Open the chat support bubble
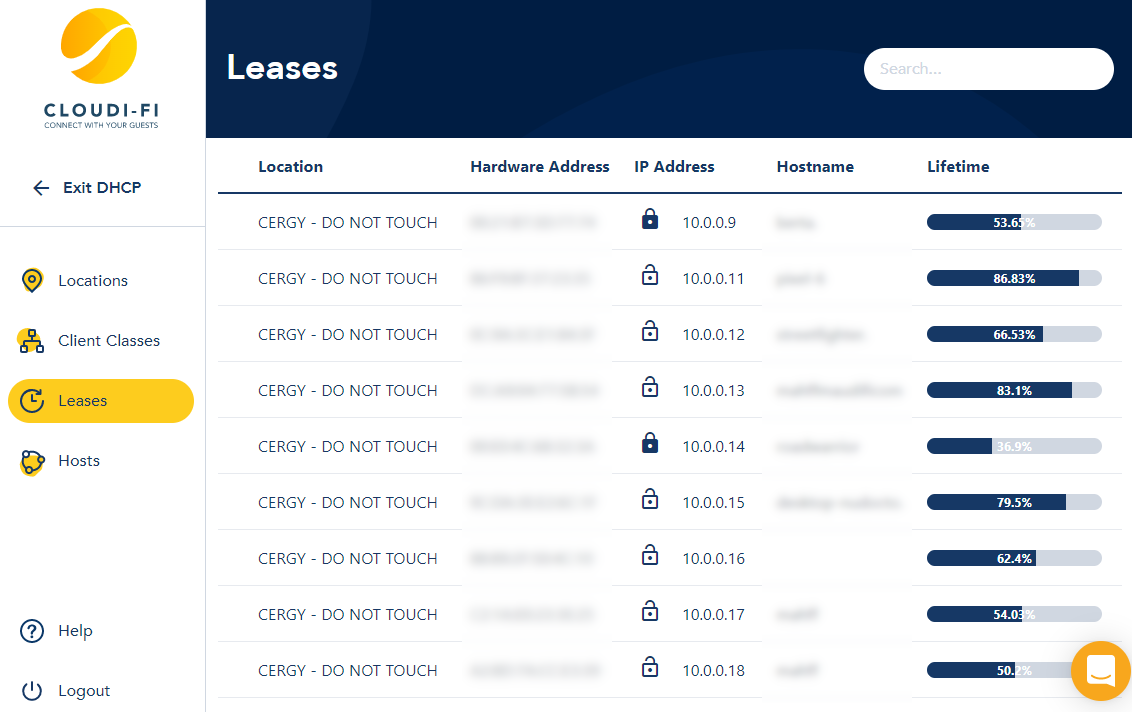1132x712 pixels. 1101,671
